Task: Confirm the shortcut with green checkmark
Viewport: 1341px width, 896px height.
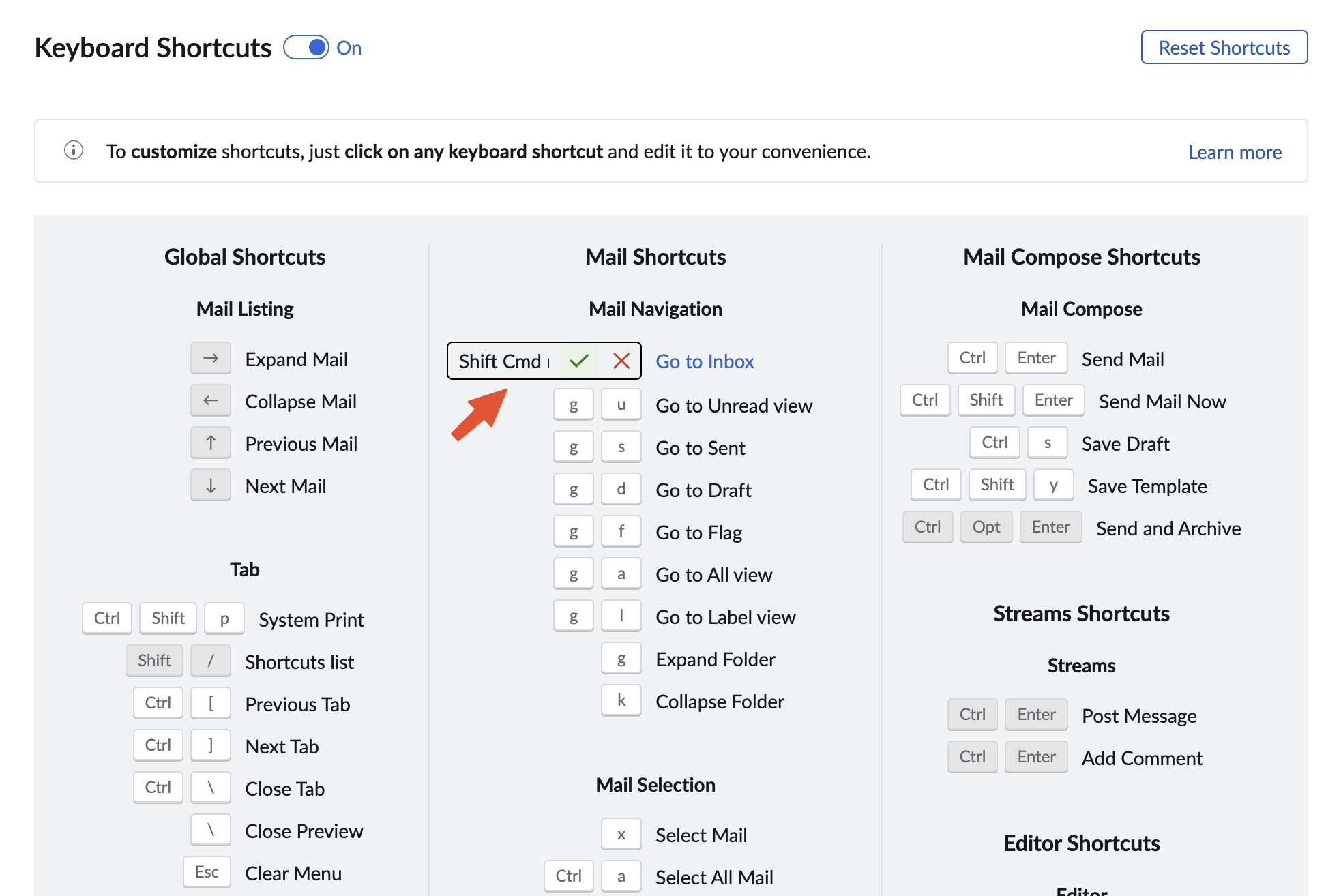Action: [x=579, y=361]
